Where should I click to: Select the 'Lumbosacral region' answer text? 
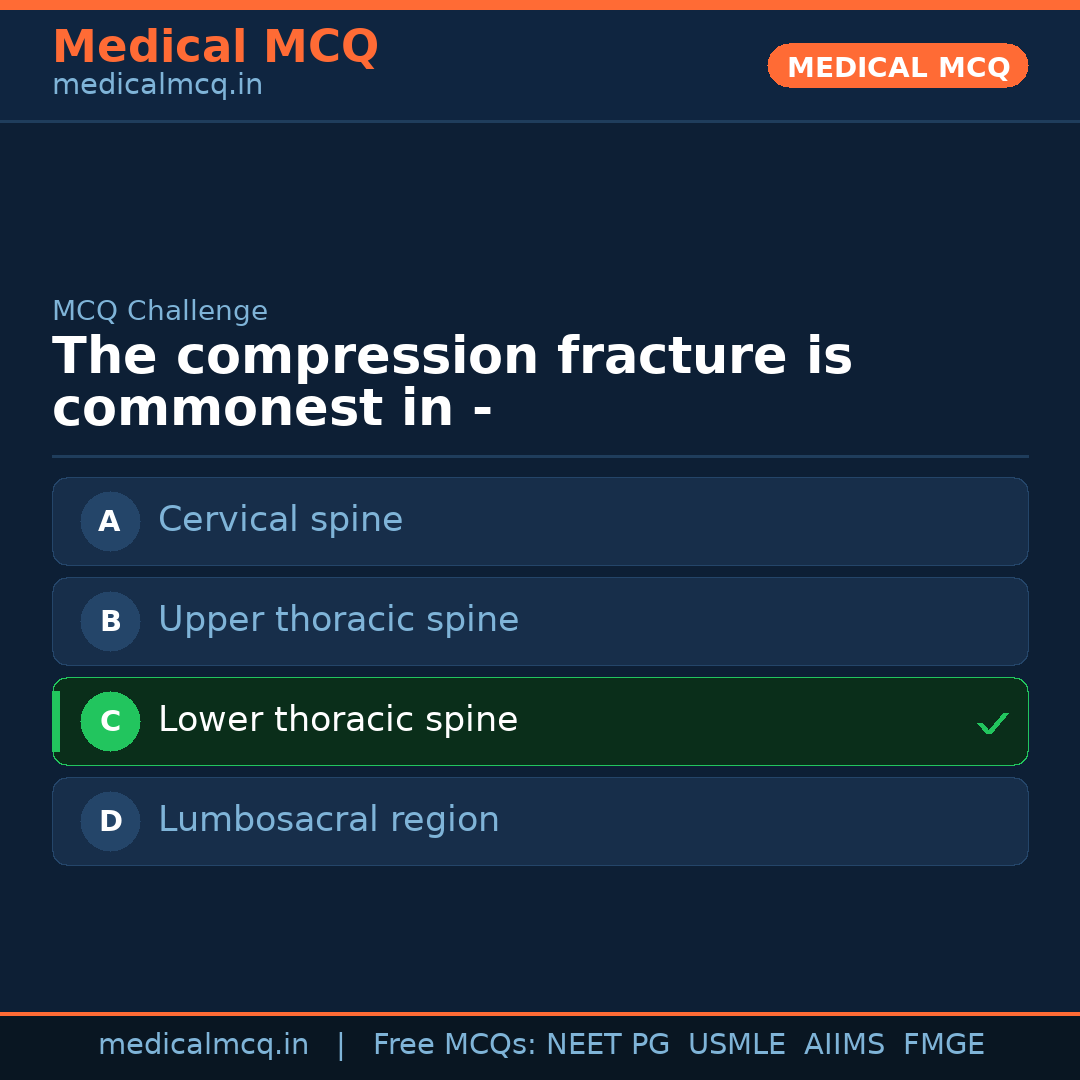coord(328,820)
